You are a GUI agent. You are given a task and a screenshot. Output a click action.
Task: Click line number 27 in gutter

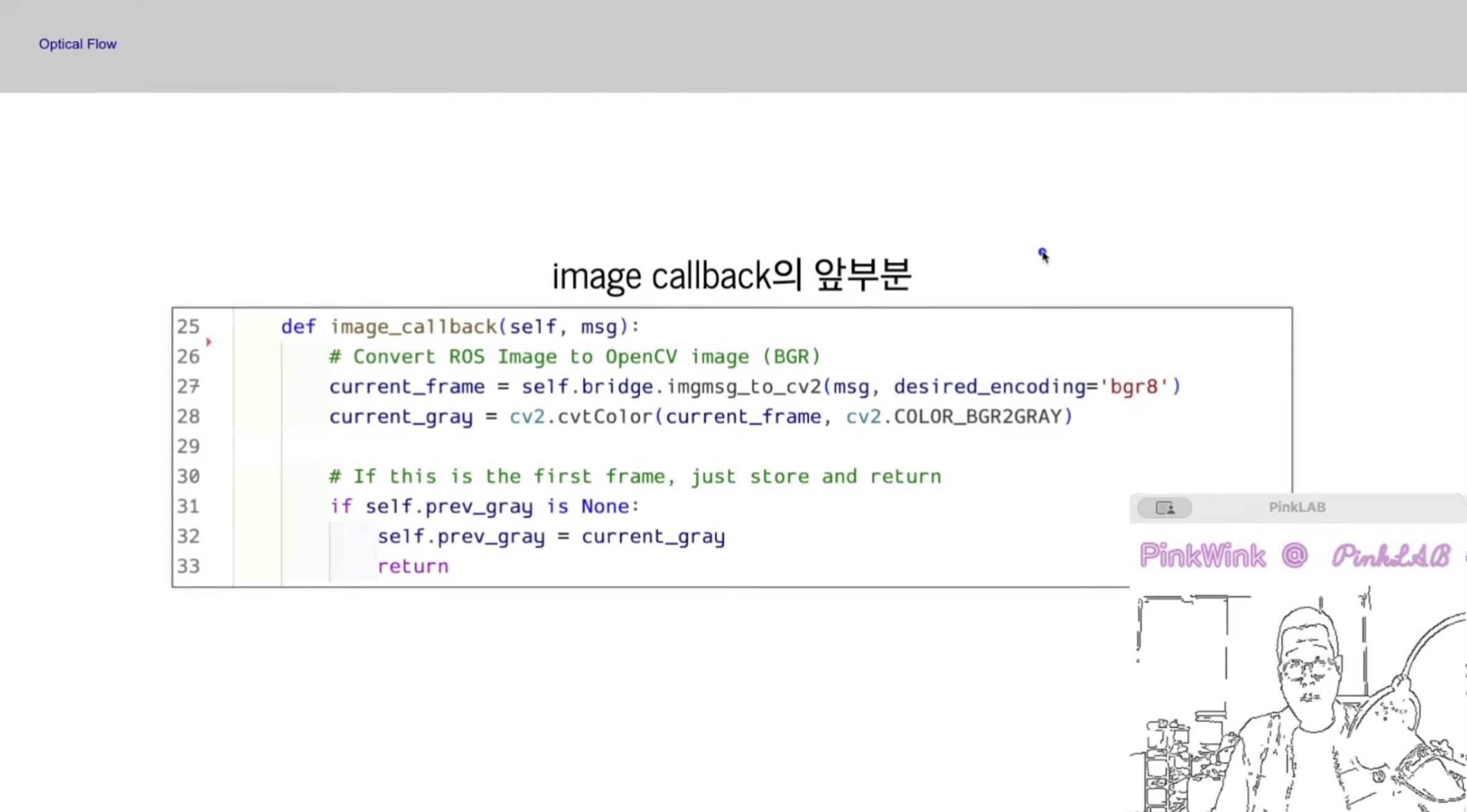pyautogui.click(x=188, y=386)
